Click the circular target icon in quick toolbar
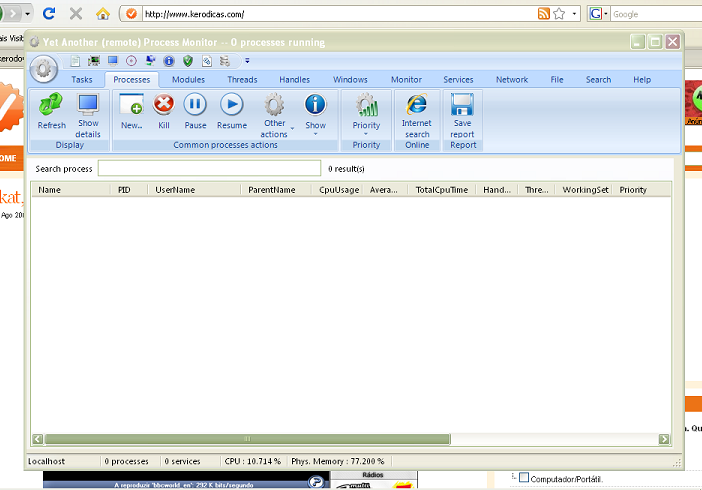The image size is (702, 490). click(131, 60)
